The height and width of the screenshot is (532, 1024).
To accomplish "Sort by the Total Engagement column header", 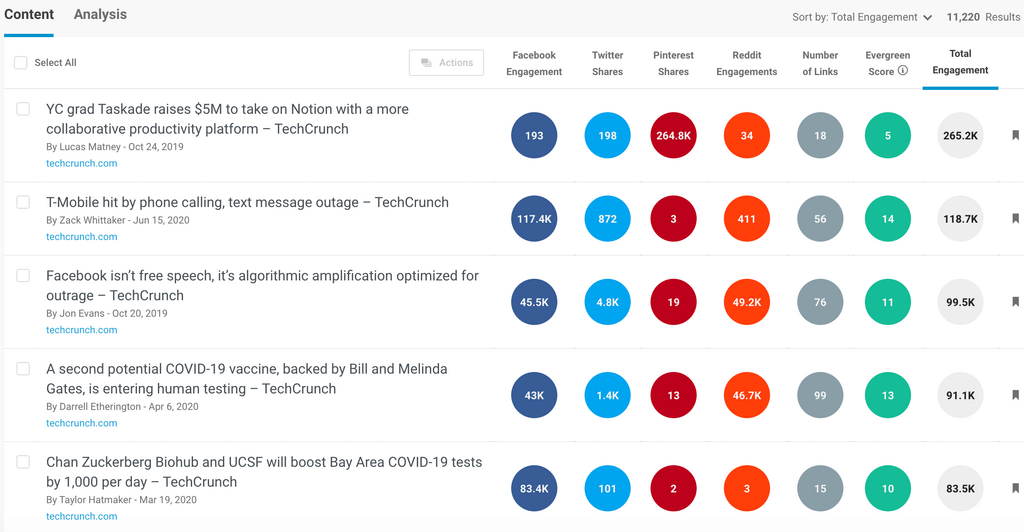I will click(x=960, y=62).
